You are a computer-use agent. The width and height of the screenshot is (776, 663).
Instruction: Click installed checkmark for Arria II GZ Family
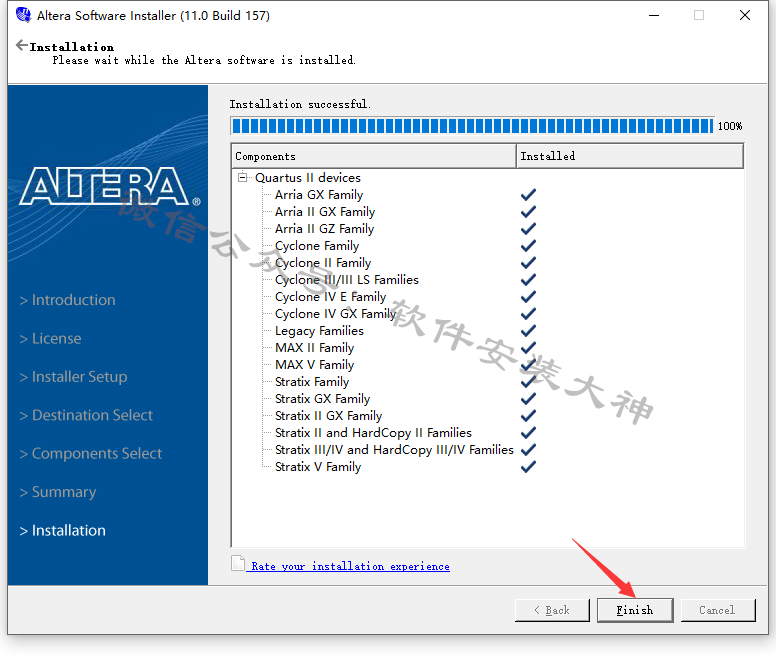click(528, 229)
